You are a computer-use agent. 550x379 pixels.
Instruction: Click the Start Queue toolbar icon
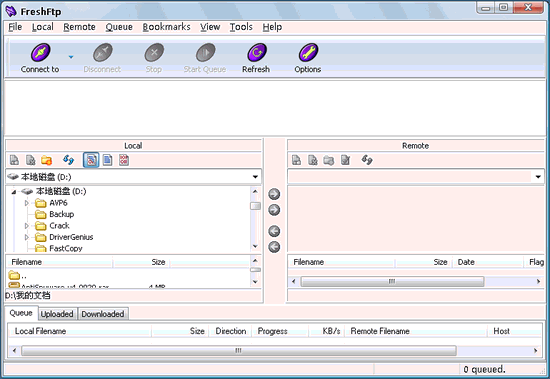point(206,53)
